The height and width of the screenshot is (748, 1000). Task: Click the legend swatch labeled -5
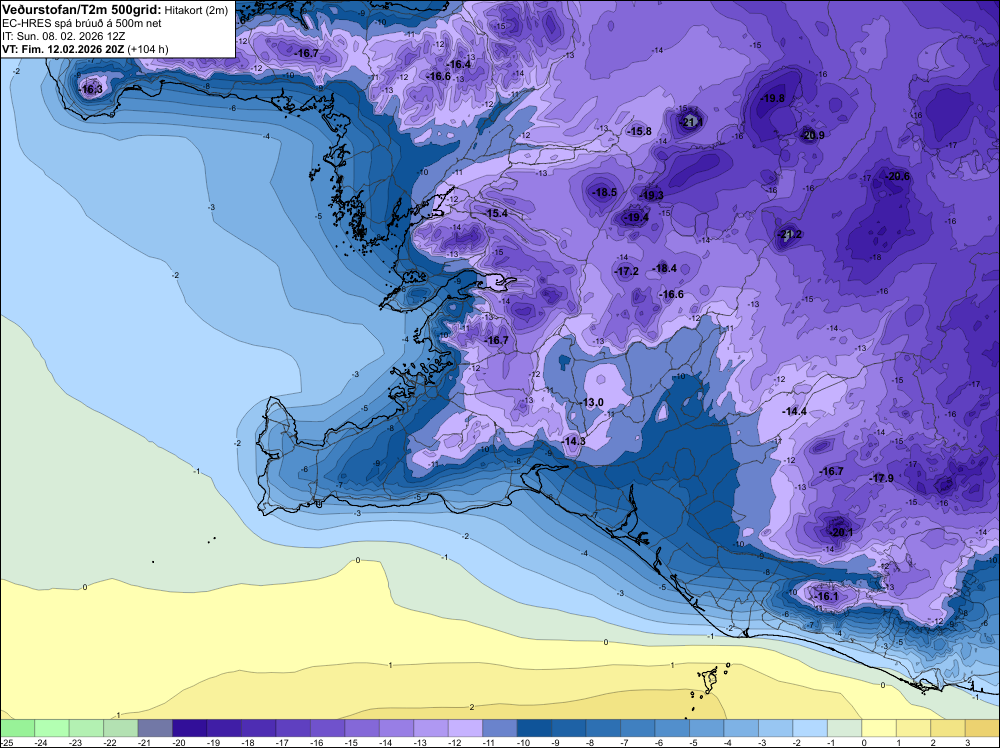tap(706, 728)
